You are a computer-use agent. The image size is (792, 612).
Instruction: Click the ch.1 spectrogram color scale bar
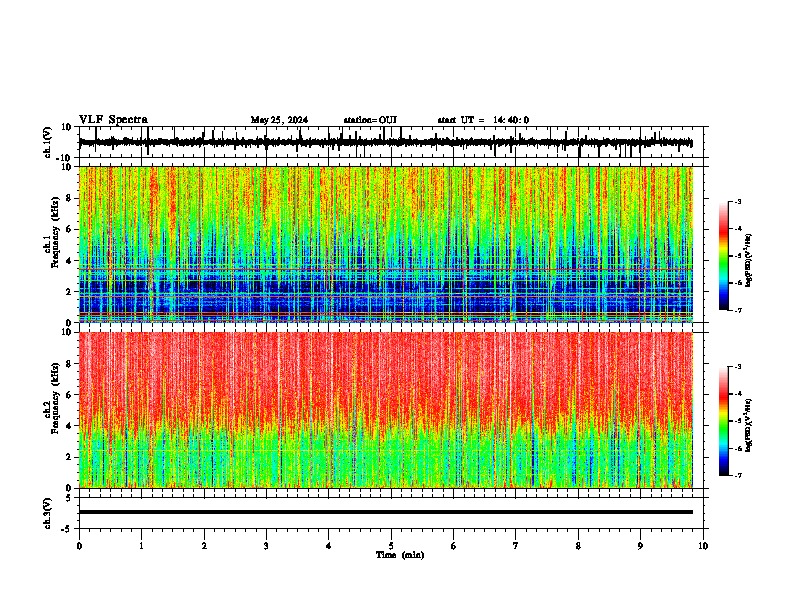click(724, 256)
